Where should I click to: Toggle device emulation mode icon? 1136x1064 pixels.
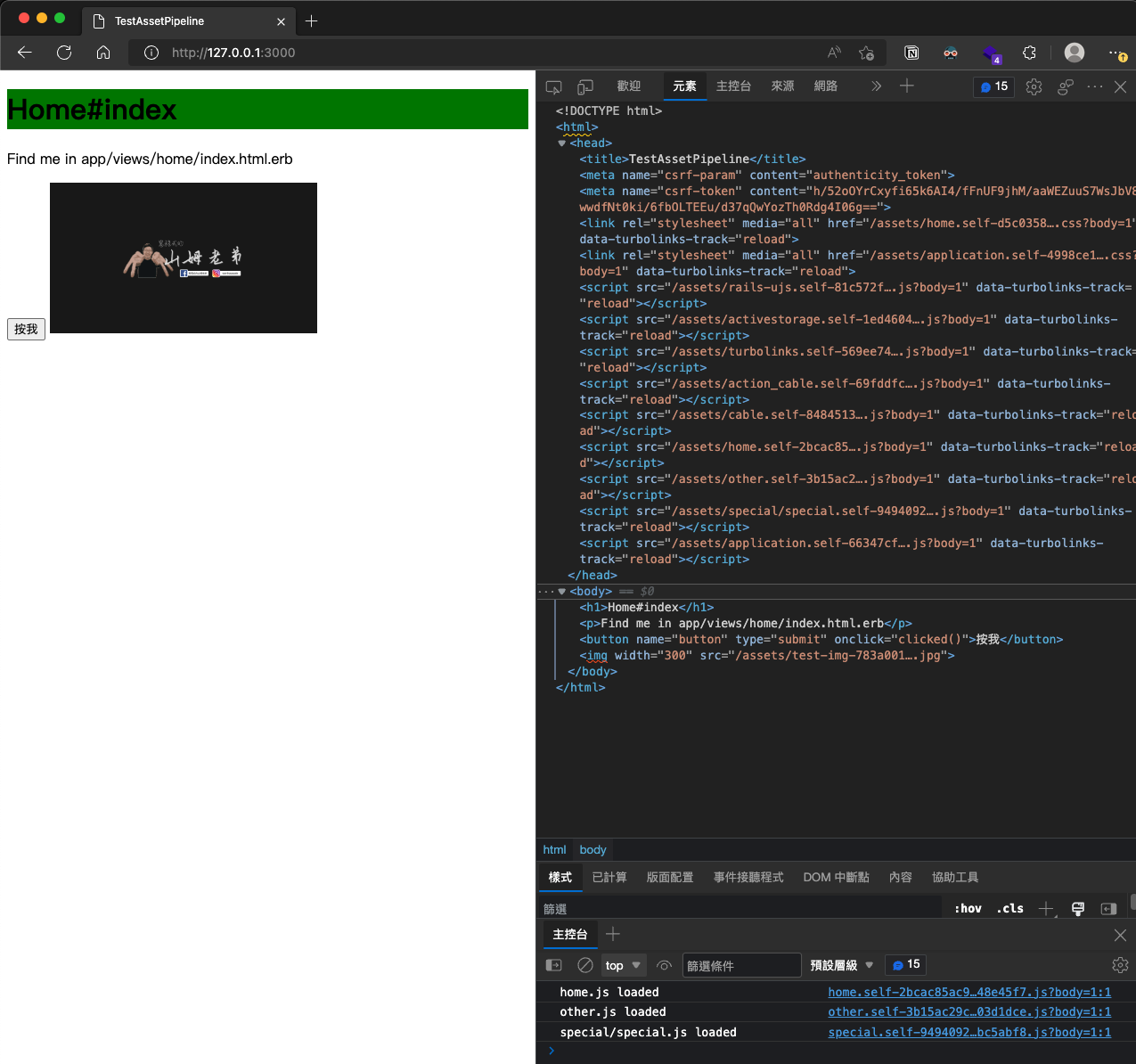point(585,86)
